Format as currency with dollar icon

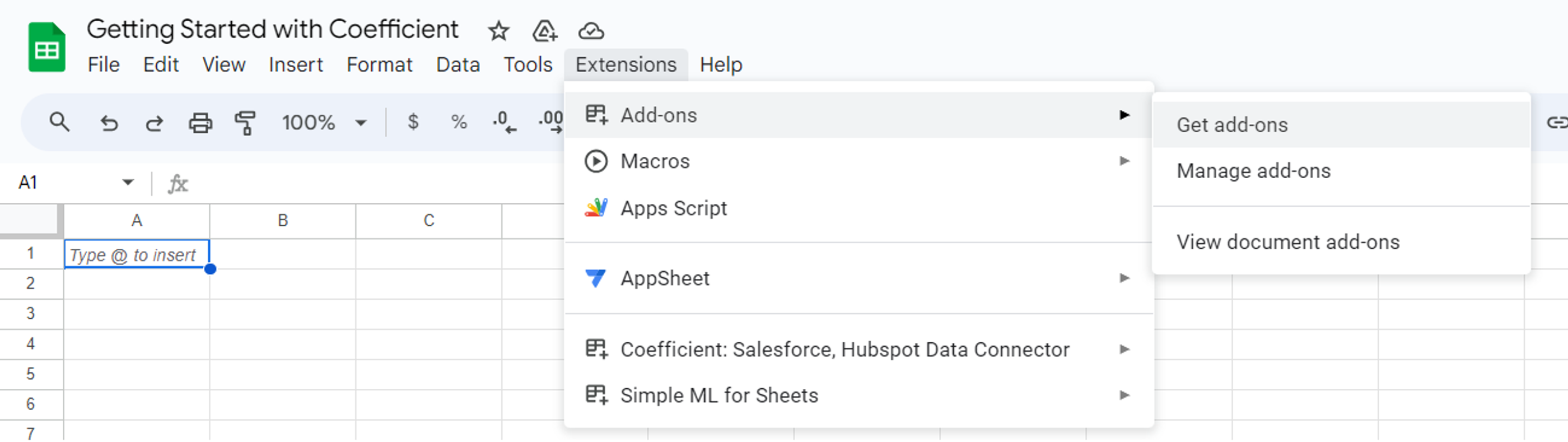pyautogui.click(x=413, y=122)
